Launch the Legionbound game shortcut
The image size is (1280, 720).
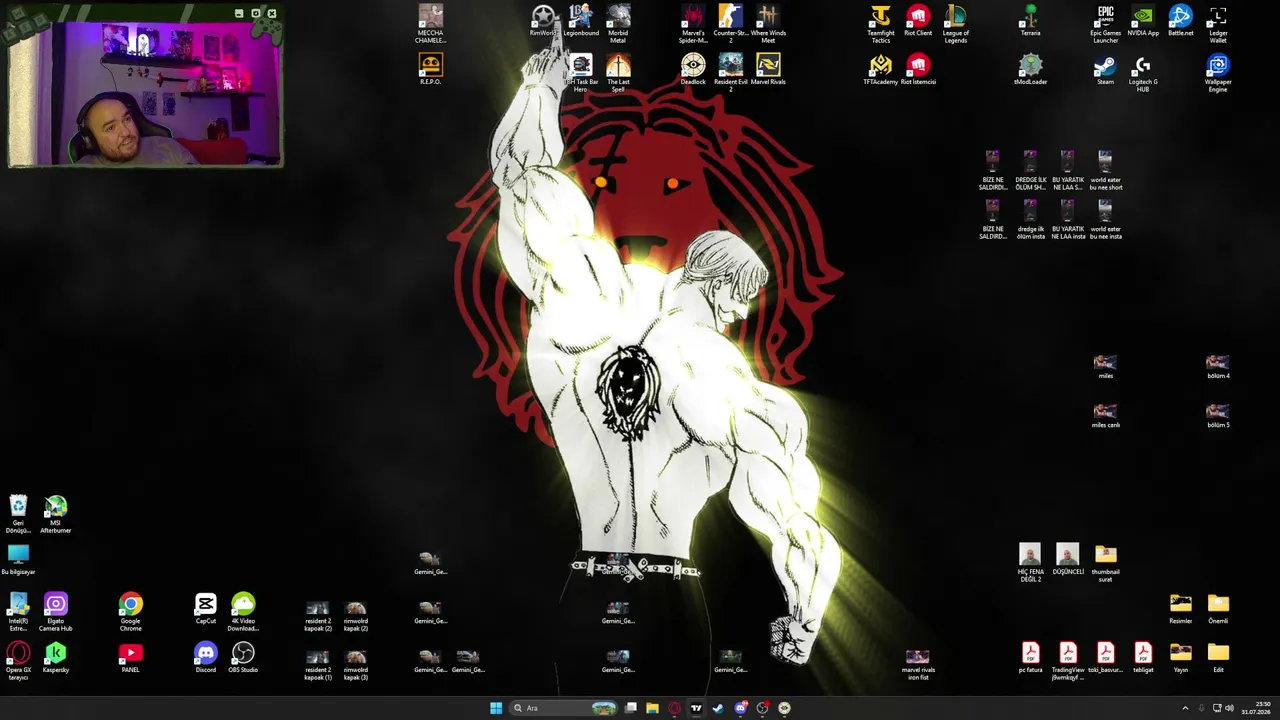pyautogui.click(x=580, y=21)
